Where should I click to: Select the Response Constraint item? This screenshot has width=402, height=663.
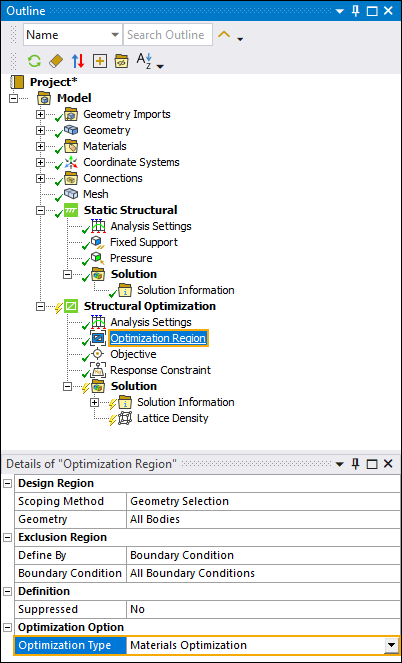coord(160,370)
